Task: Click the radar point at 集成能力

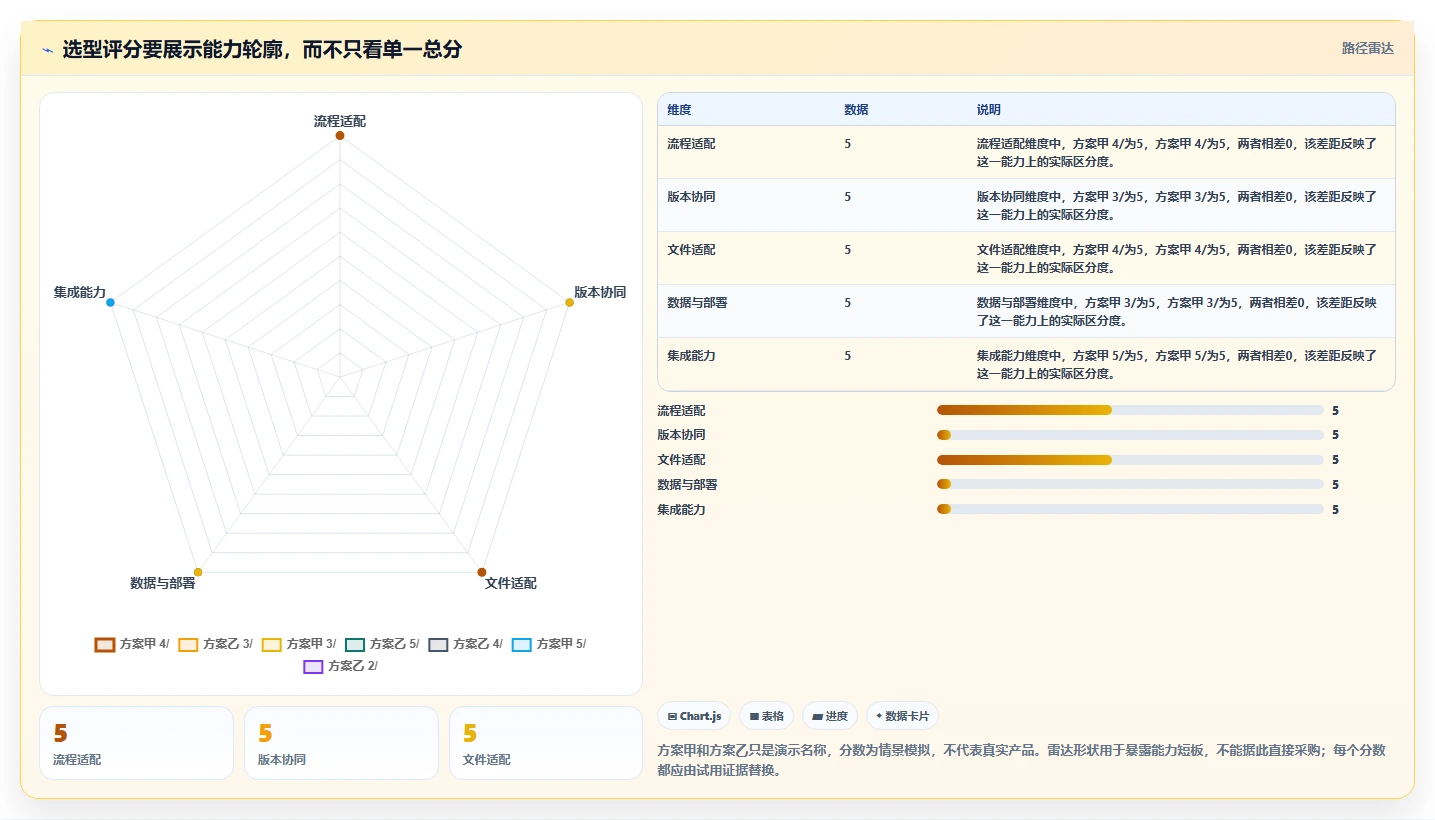Action: coord(110,302)
